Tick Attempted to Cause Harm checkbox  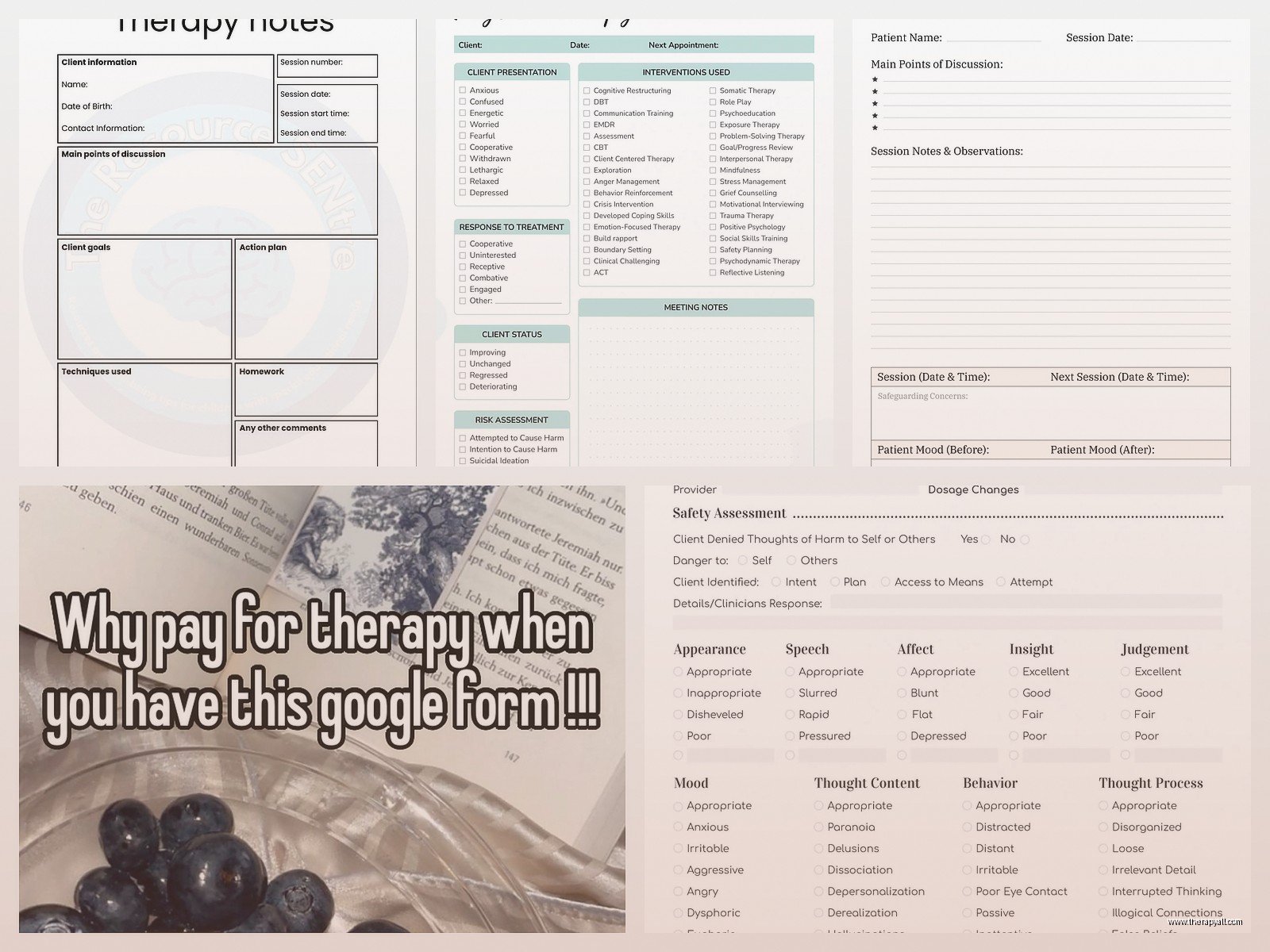pos(463,438)
